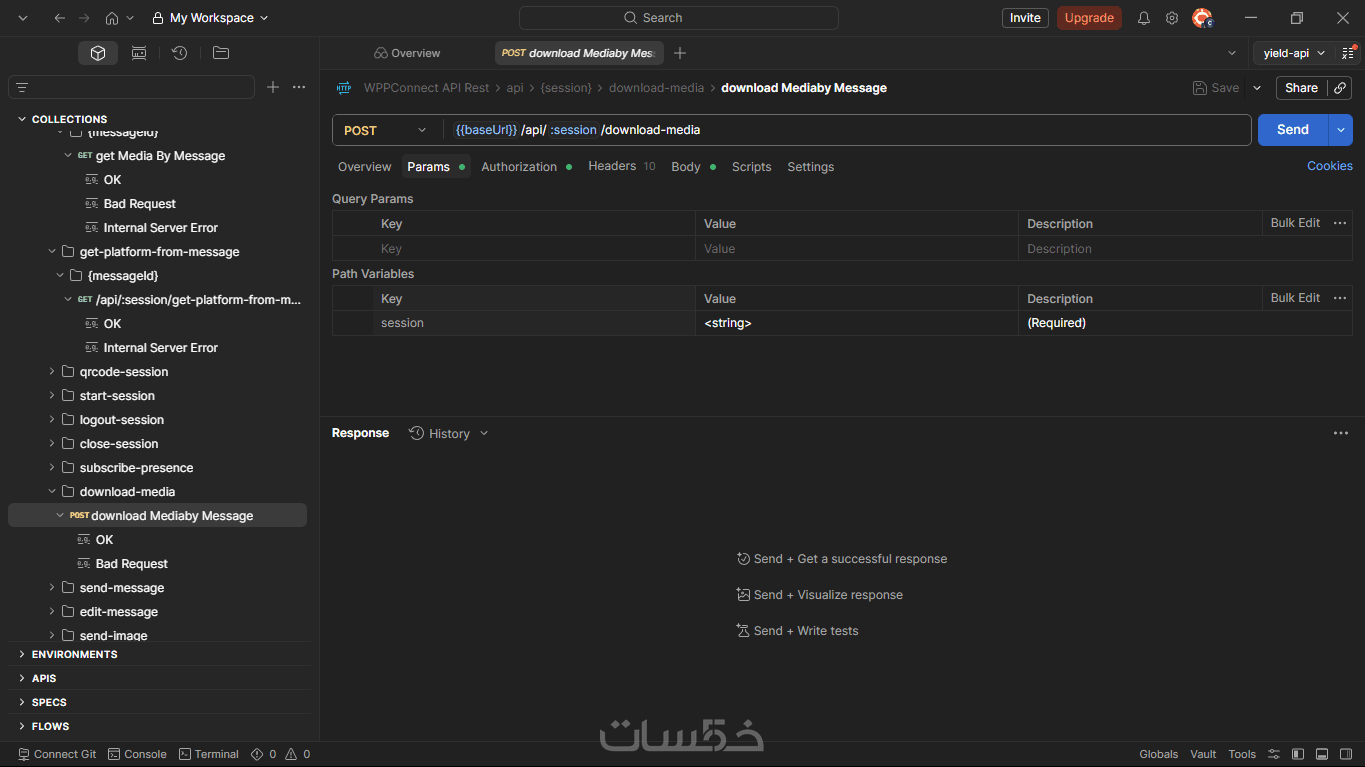Open Globals in the status bar
This screenshot has height=767, width=1365.
coord(1158,754)
